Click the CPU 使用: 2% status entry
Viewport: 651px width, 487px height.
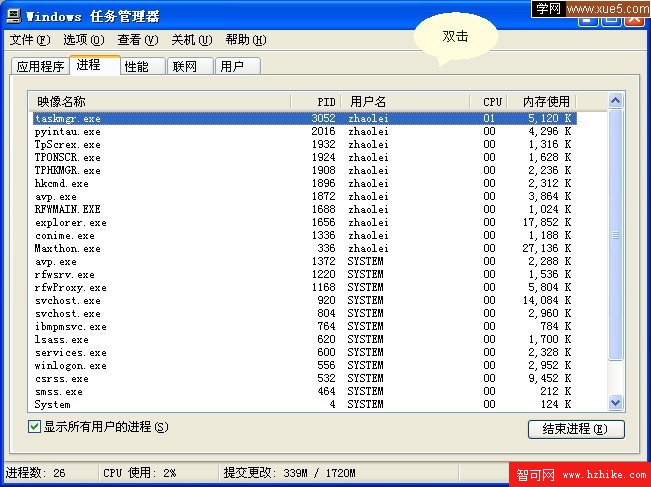(140, 473)
